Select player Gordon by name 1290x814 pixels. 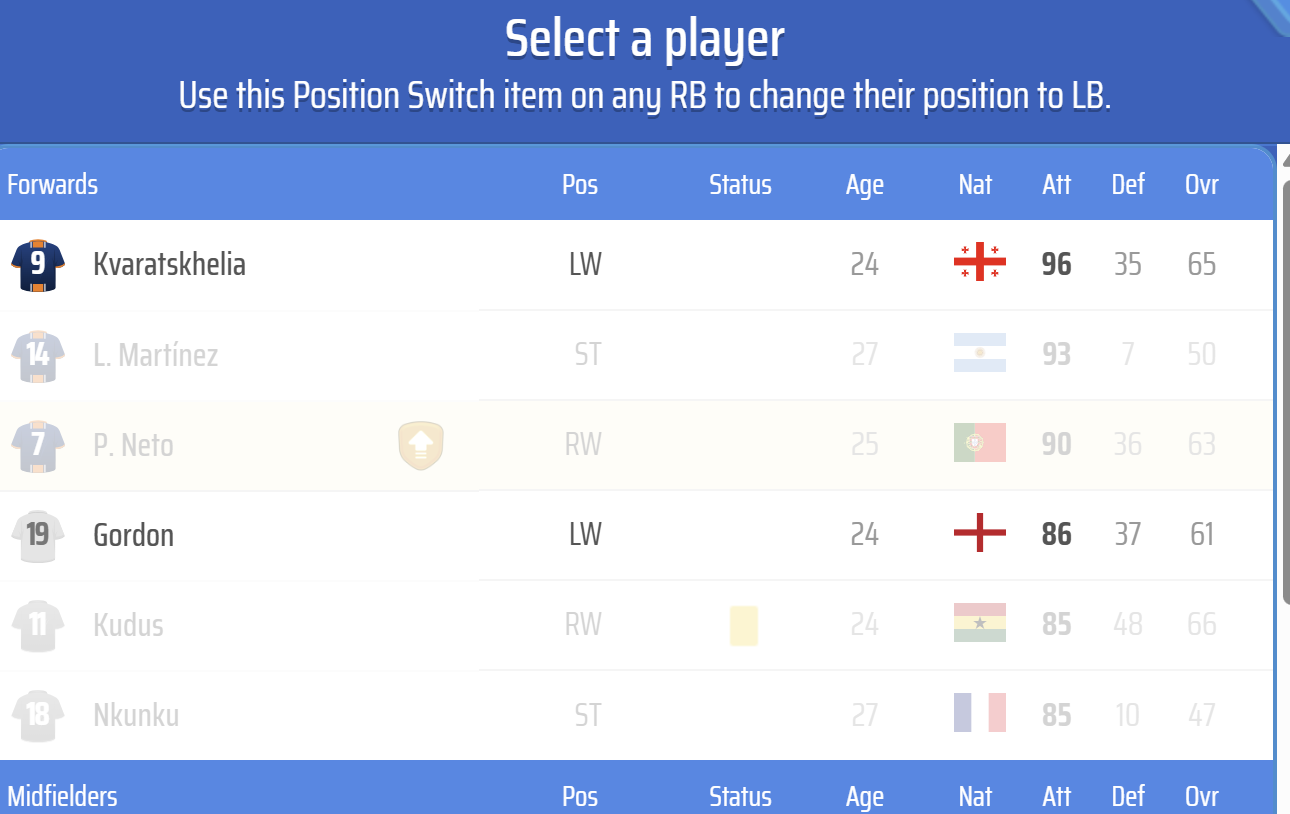(133, 535)
